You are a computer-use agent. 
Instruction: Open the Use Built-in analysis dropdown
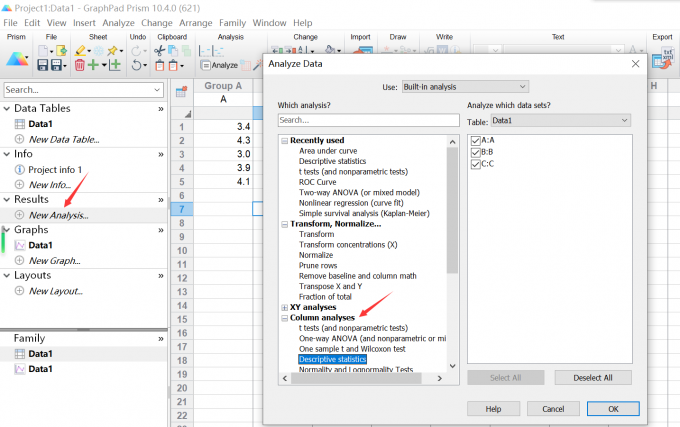464,87
